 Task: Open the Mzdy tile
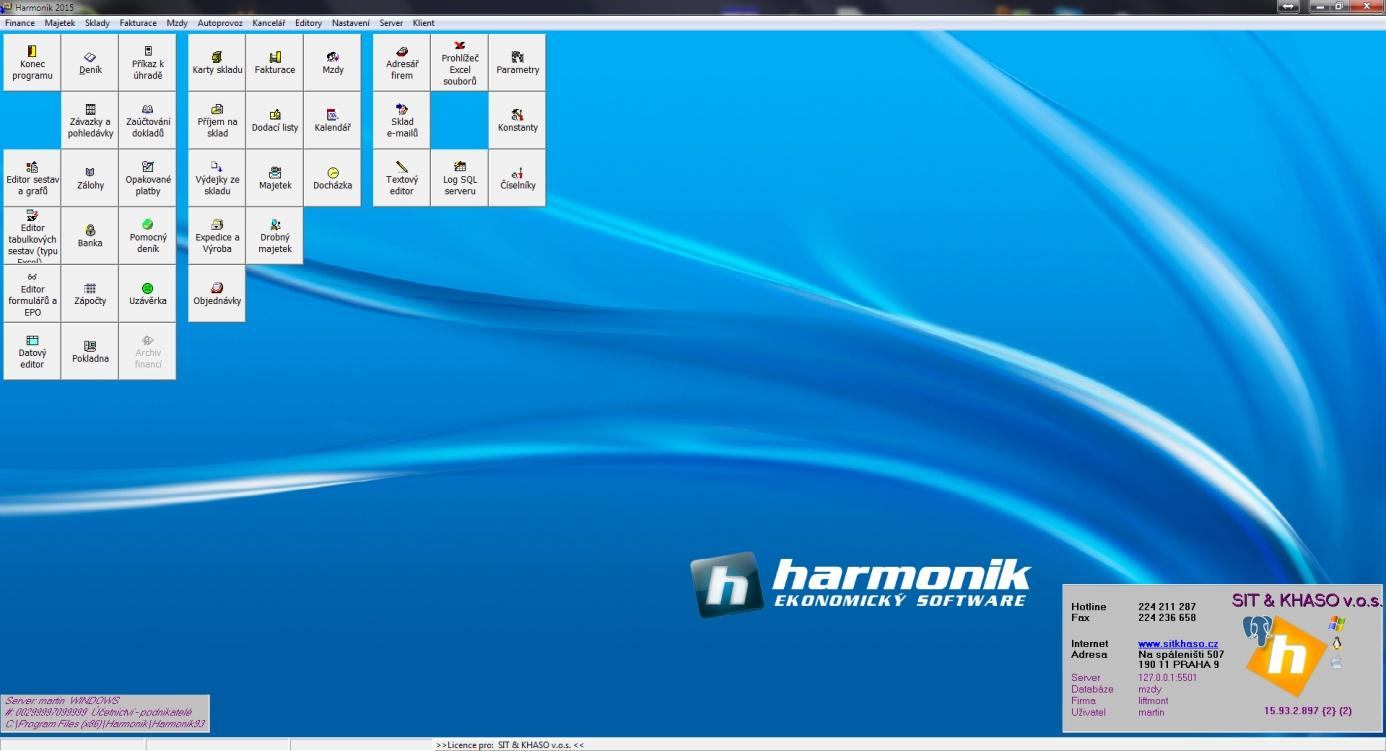(332, 63)
